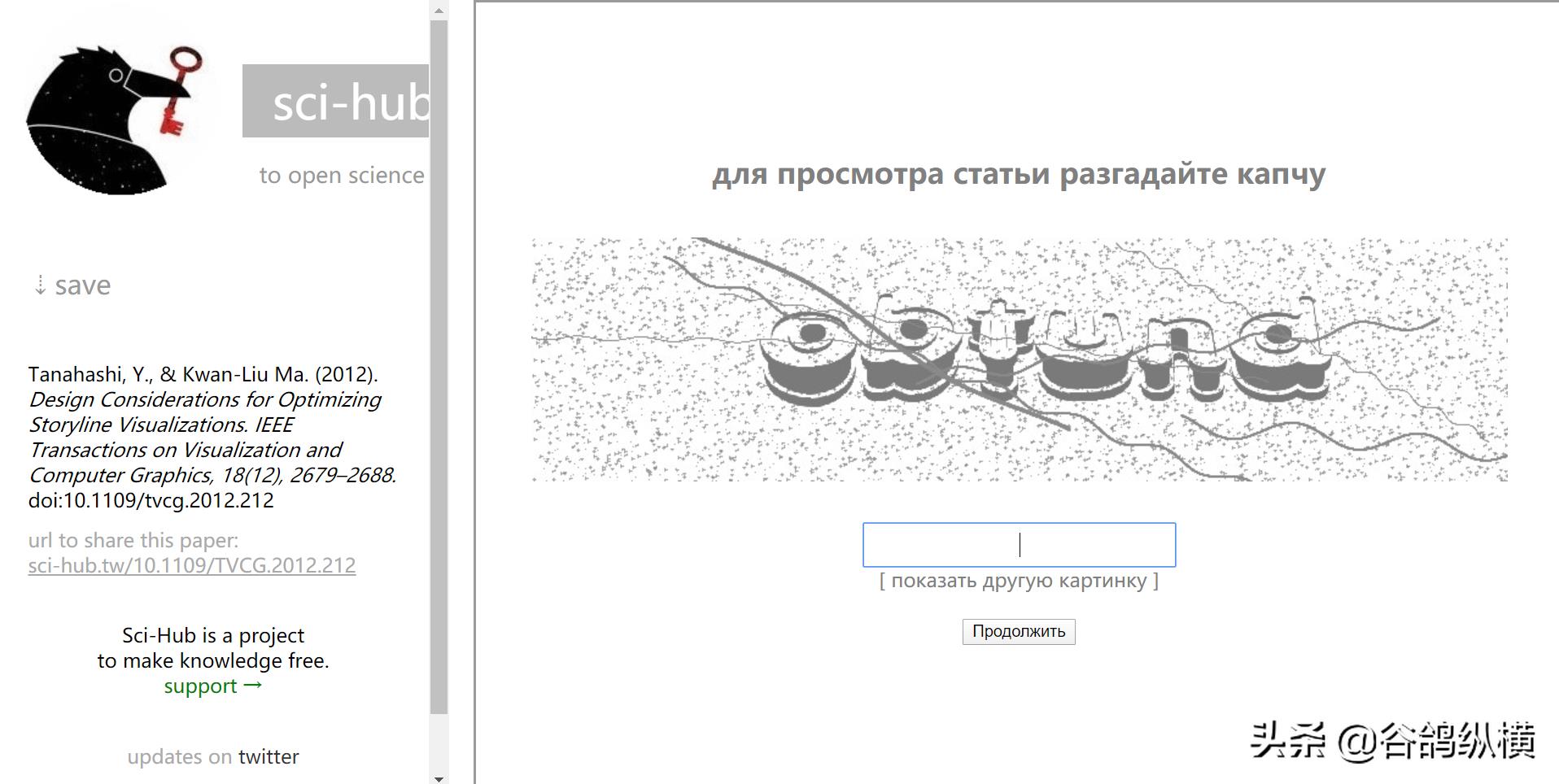The height and width of the screenshot is (784, 1559).
Task: Click the sidebar scrollbar down arrow
Action: tap(439, 777)
